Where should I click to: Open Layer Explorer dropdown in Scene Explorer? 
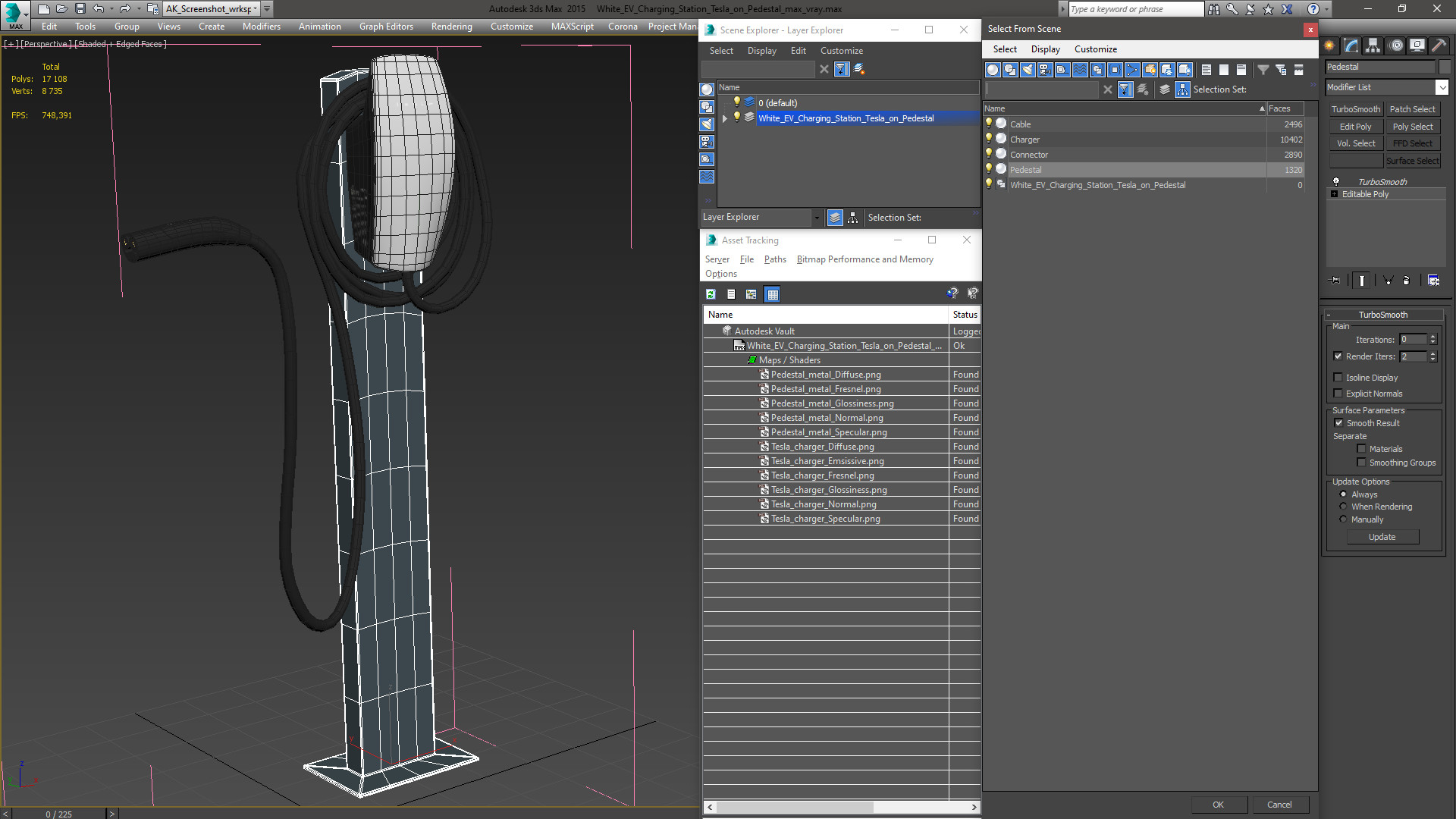[x=816, y=218]
